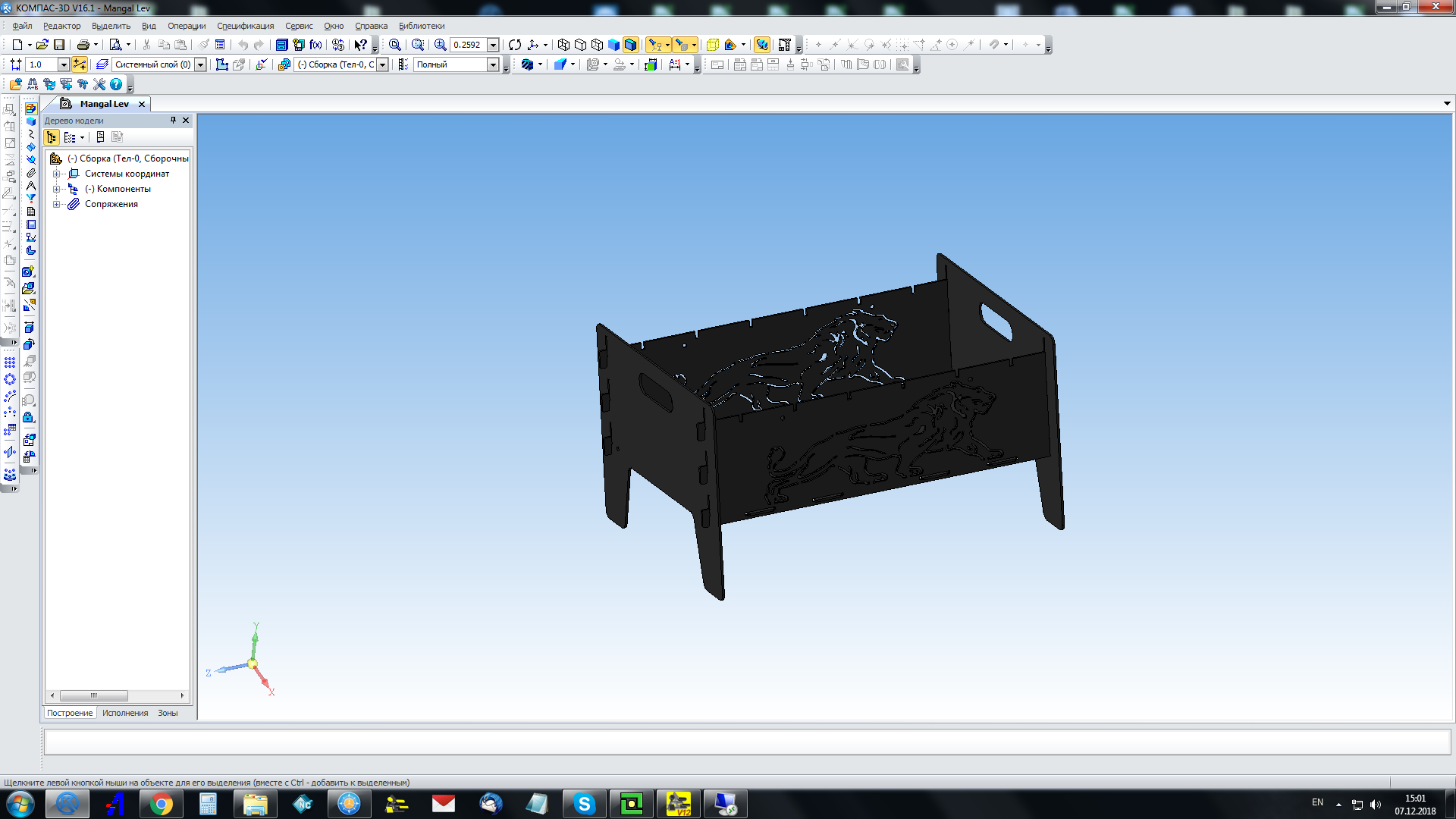The width and height of the screenshot is (1456, 819).
Task: Expand the 'Сопряжения' tree node
Action: coord(56,204)
